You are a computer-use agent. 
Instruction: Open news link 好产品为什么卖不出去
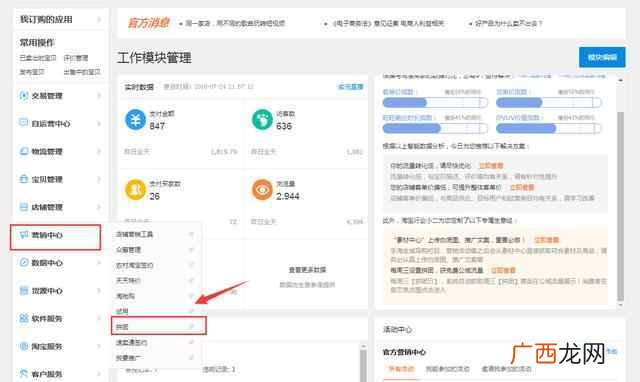pos(509,23)
